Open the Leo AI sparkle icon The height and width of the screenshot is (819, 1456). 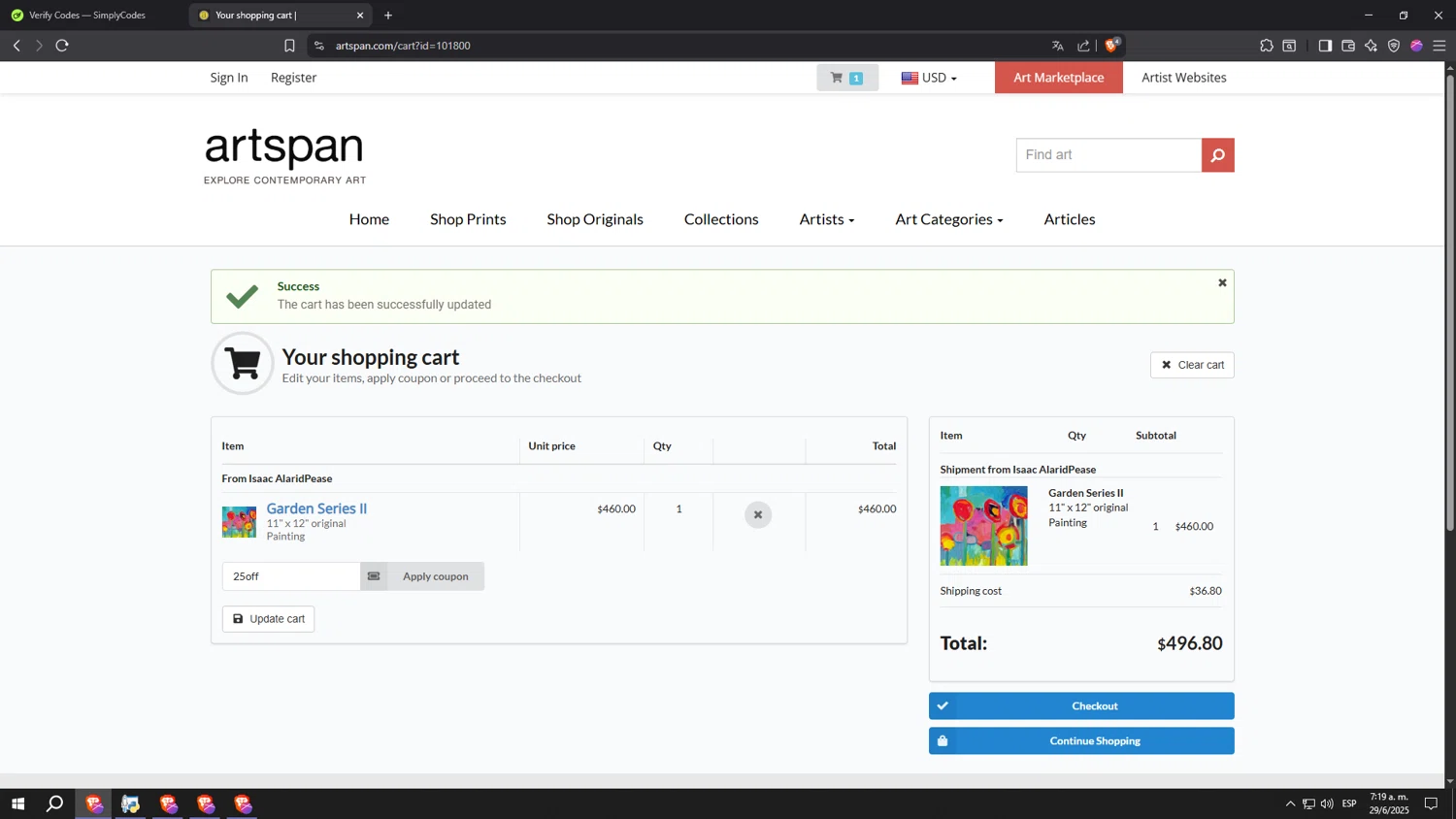pyautogui.click(x=1371, y=46)
